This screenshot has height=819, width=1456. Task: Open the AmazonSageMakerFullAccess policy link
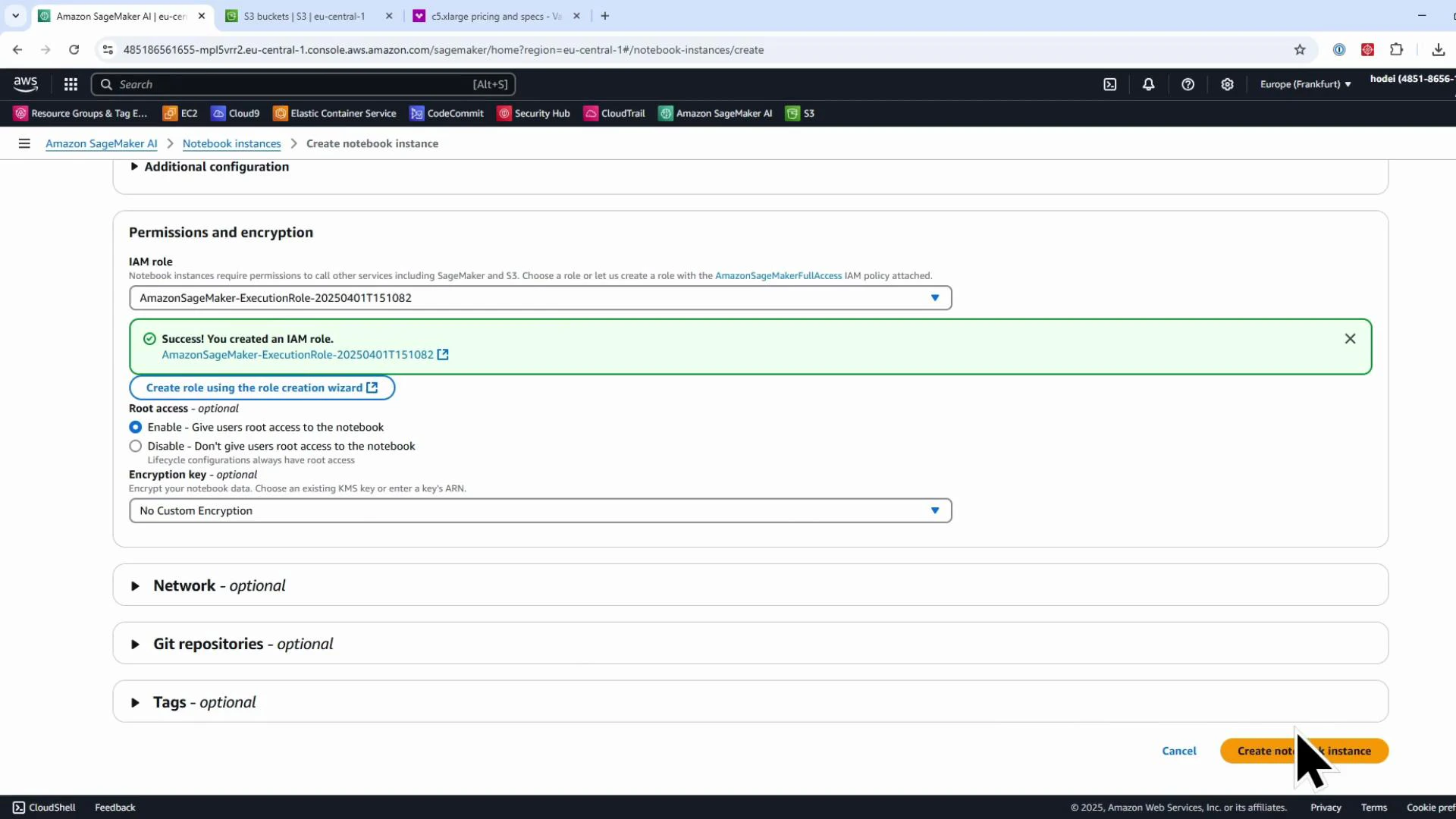[777, 275]
